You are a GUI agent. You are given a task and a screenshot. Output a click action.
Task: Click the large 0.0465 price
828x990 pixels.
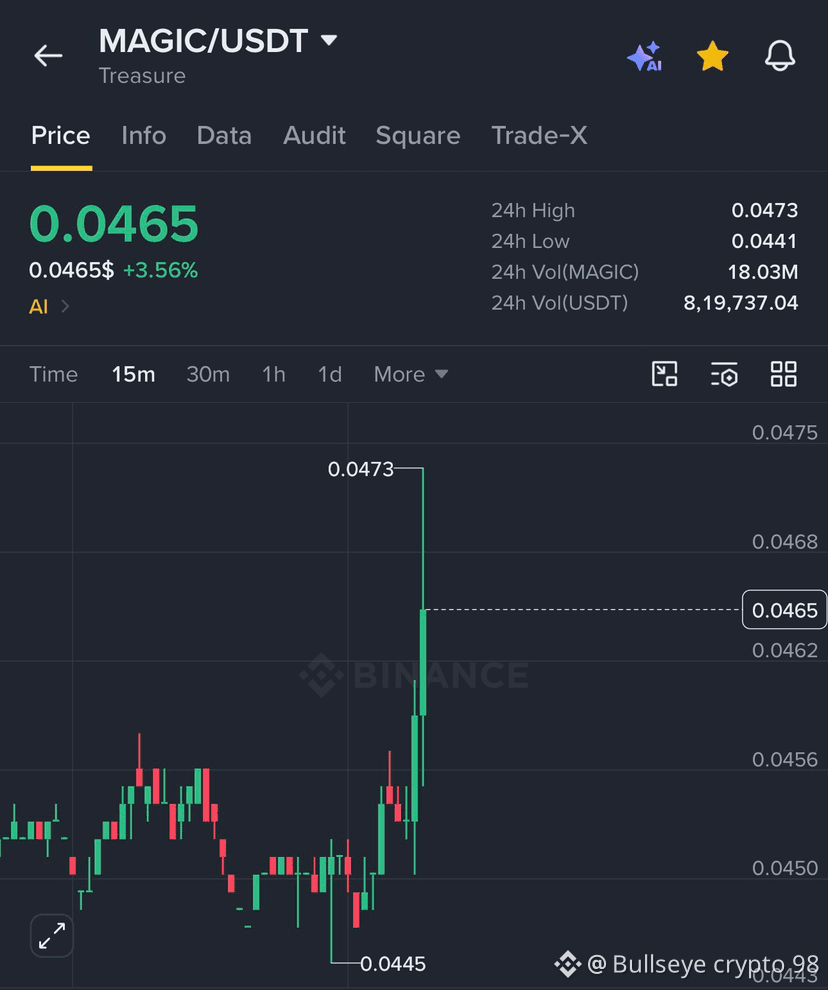pyautogui.click(x=114, y=224)
